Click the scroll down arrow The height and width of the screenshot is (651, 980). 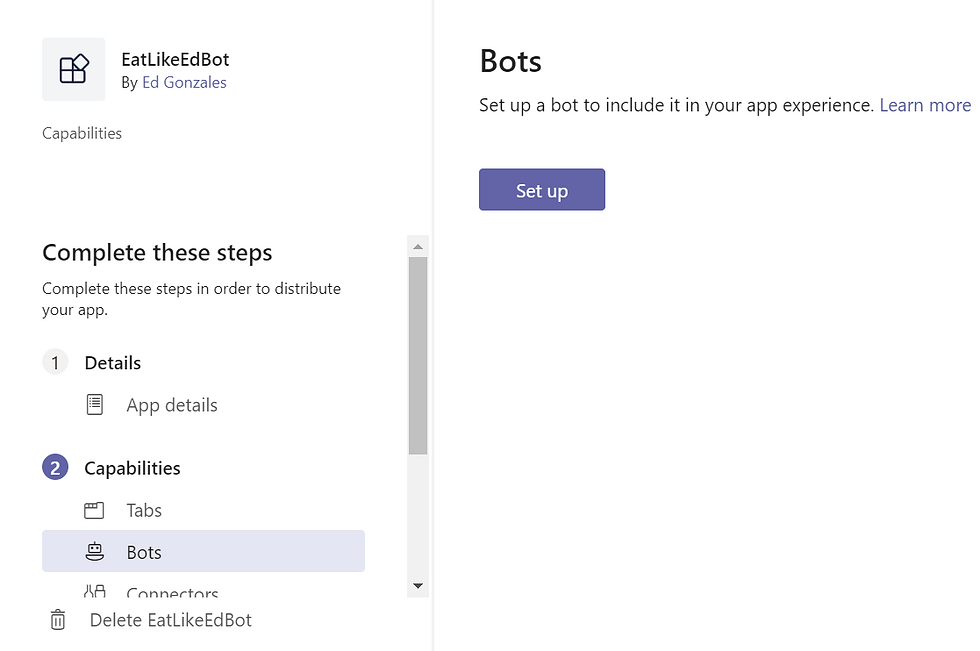coord(418,586)
